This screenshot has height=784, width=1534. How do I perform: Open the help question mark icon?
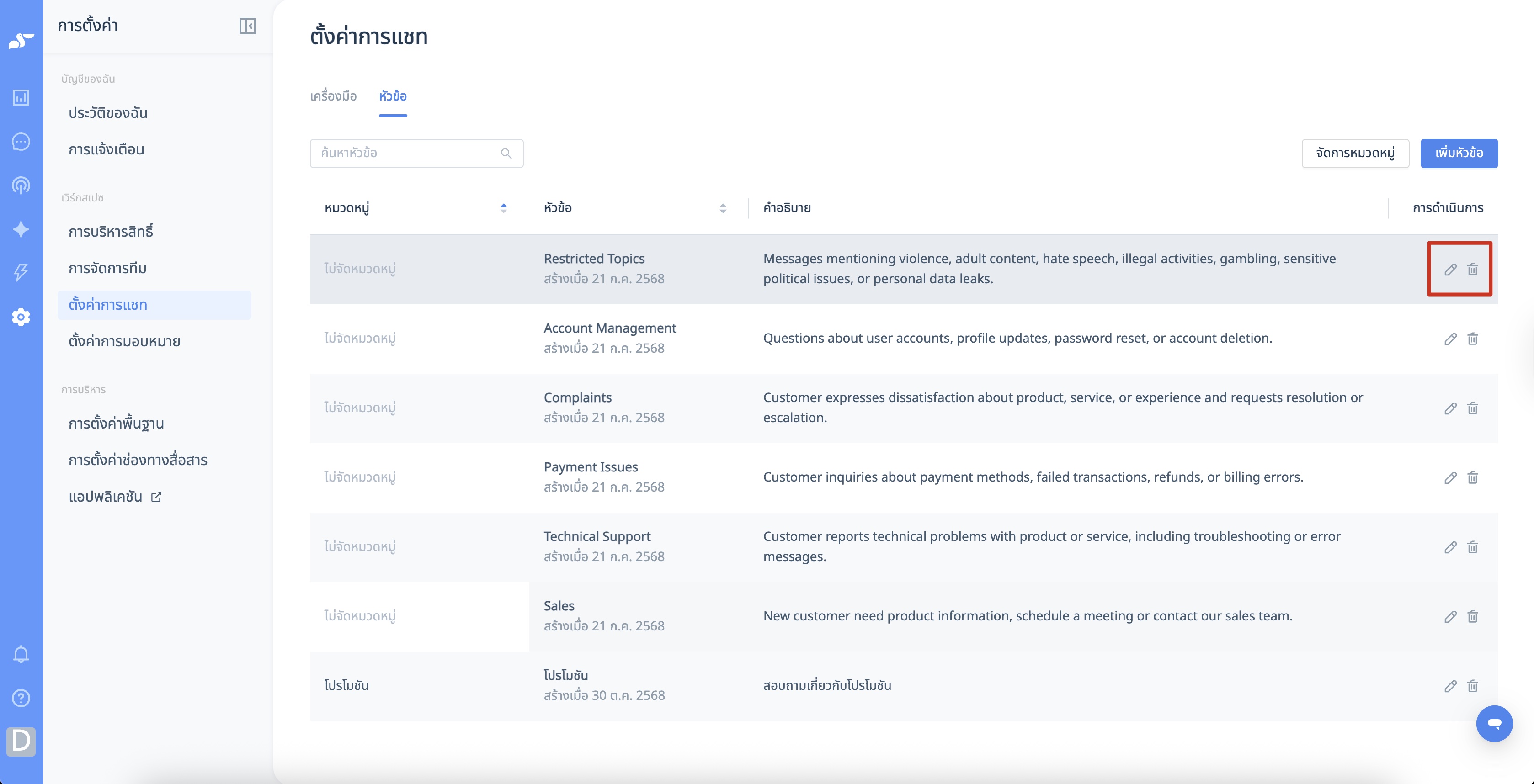tap(21, 698)
